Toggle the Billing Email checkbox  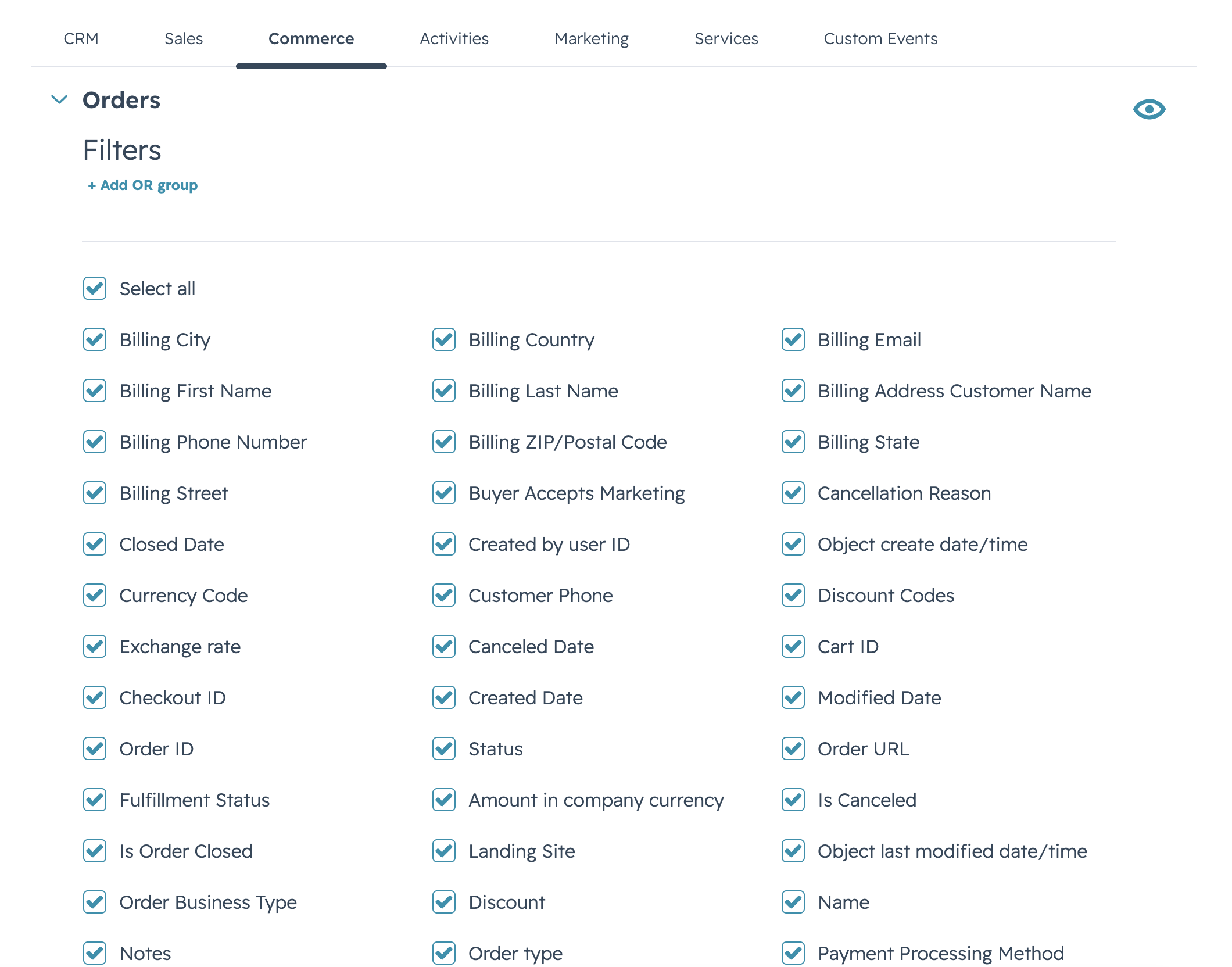pyautogui.click(x=793, y=339)
